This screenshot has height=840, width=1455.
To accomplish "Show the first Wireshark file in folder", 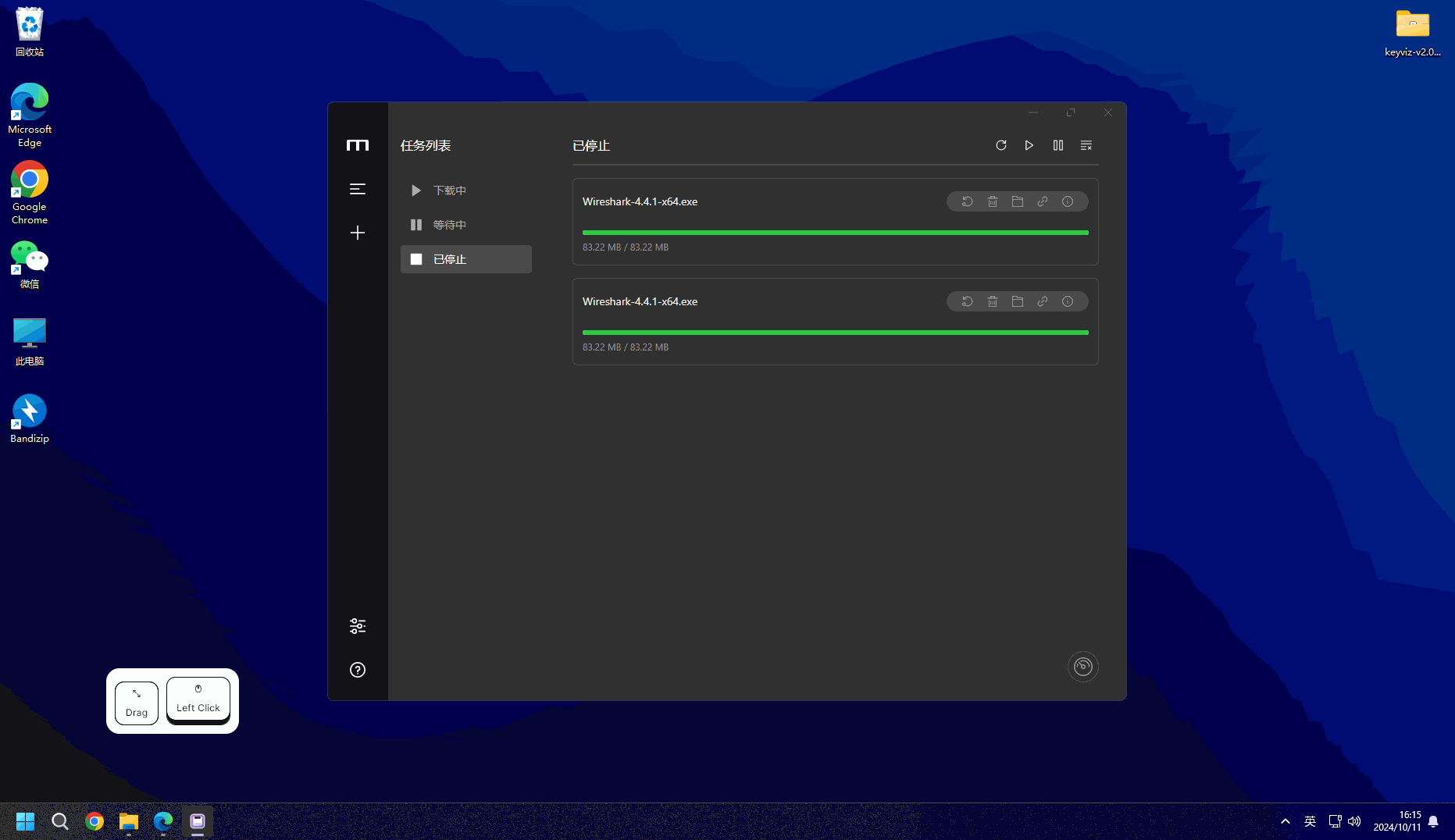I will tap(1018, 201).
